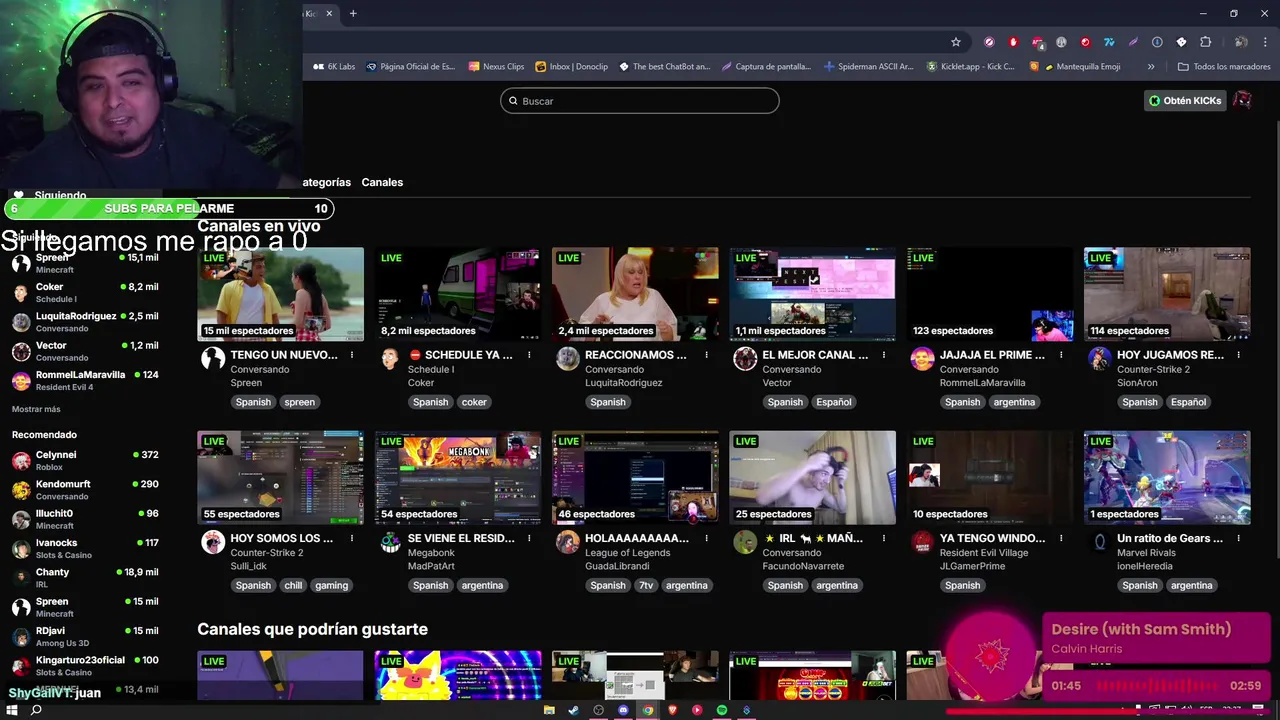This screenshot has width=1280, height=720.
Task: Open the Mantequilla Emoji bookmark
Action: coord(1075,67)
